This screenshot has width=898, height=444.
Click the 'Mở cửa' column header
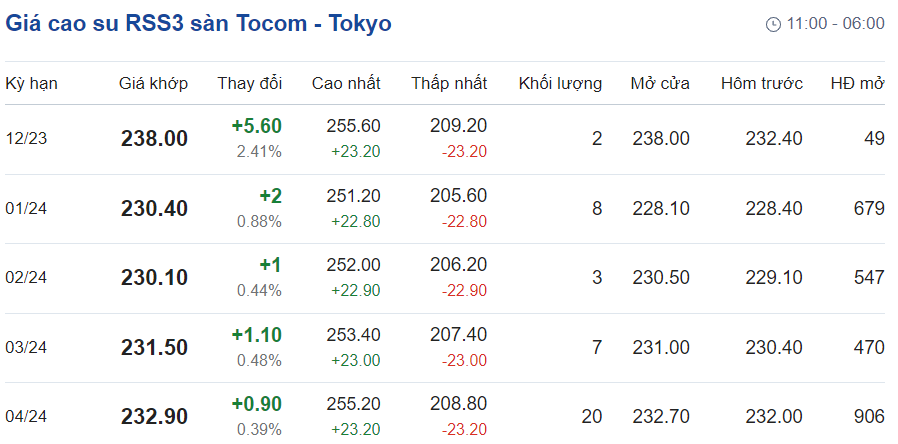click(x=660, y=83)
